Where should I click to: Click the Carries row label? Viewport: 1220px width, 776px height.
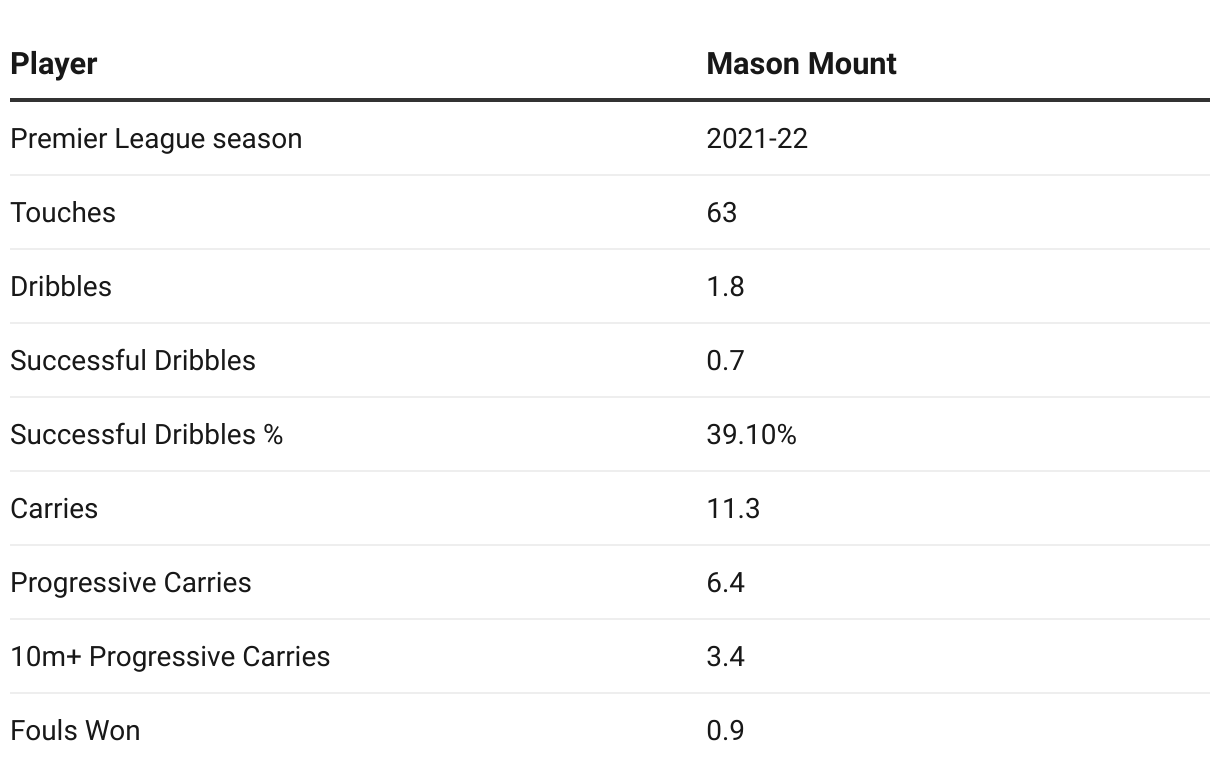coord(54,508)
